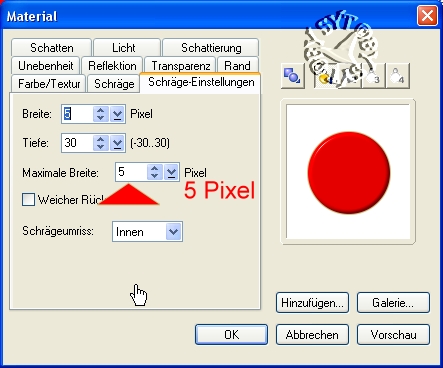
Task: Go to the Reflektion tab
Action: pyautogui.click(x=112, y=66)
